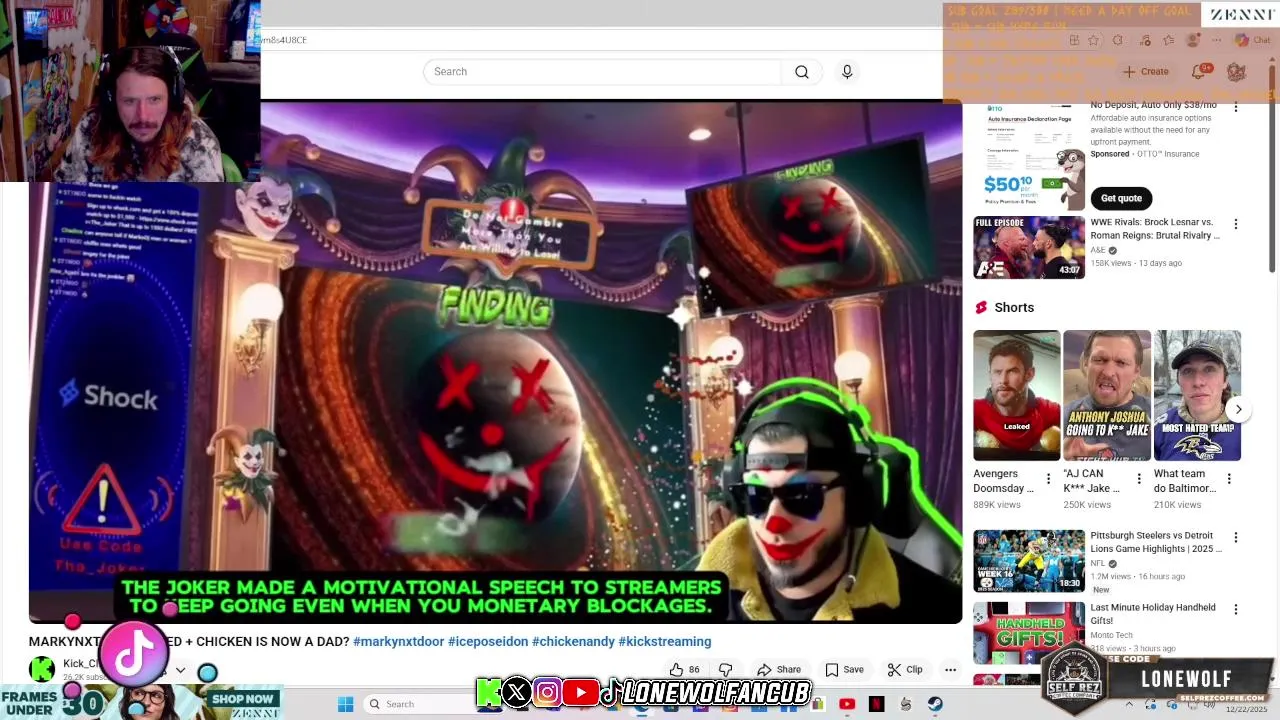Open options menu for the OTTO Insurance ad
The image size is (1280, 720).
point(1236,107)
